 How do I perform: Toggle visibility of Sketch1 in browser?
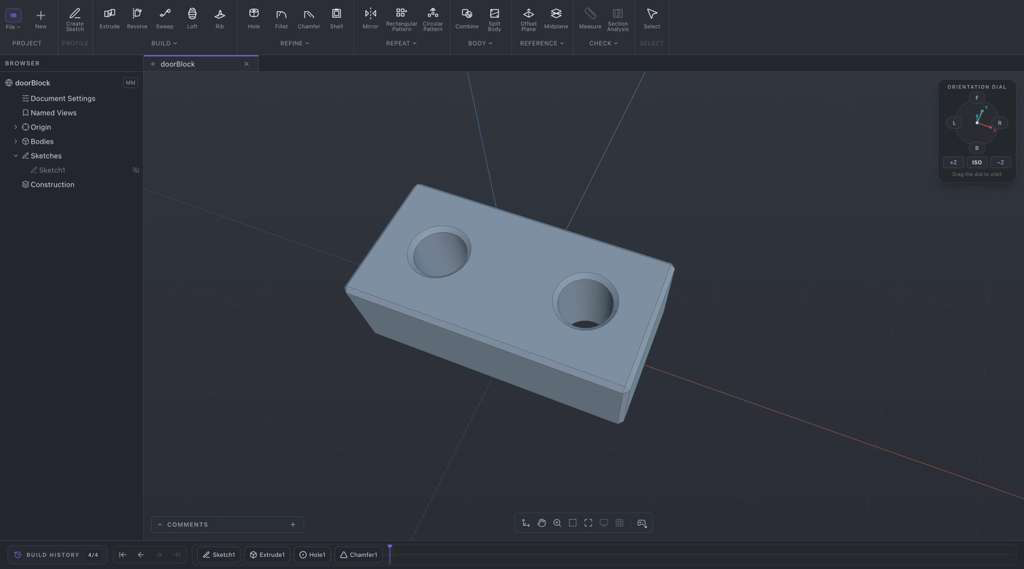point(136,171)
